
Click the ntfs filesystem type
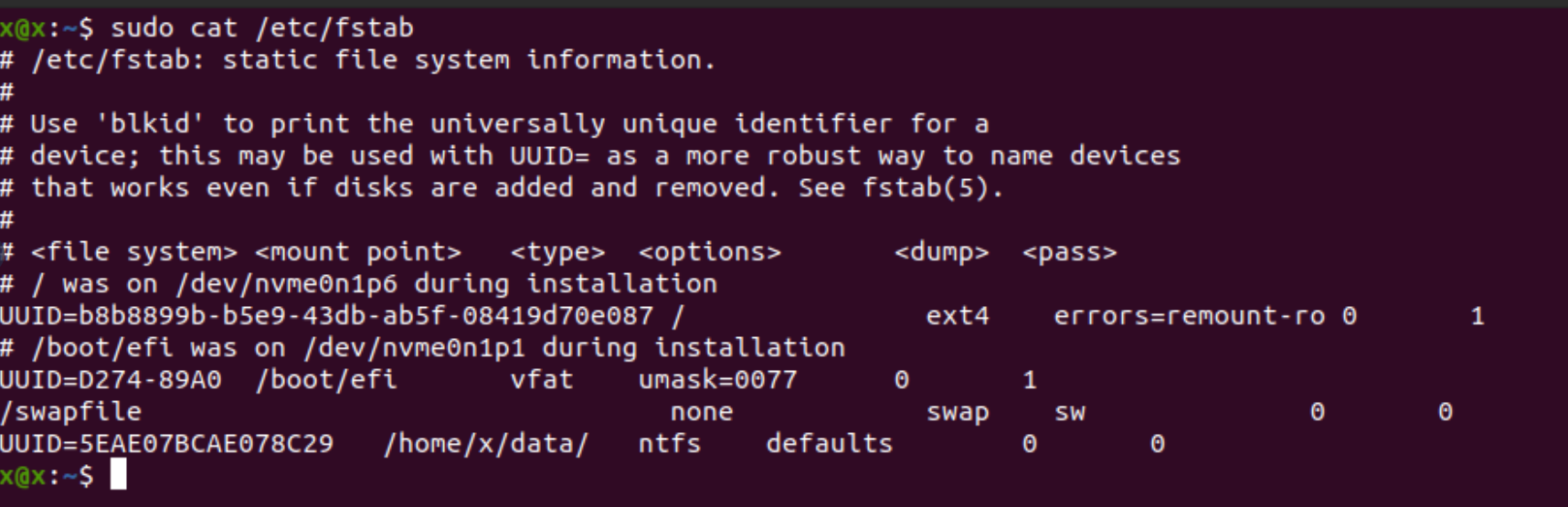pos(670,444)
